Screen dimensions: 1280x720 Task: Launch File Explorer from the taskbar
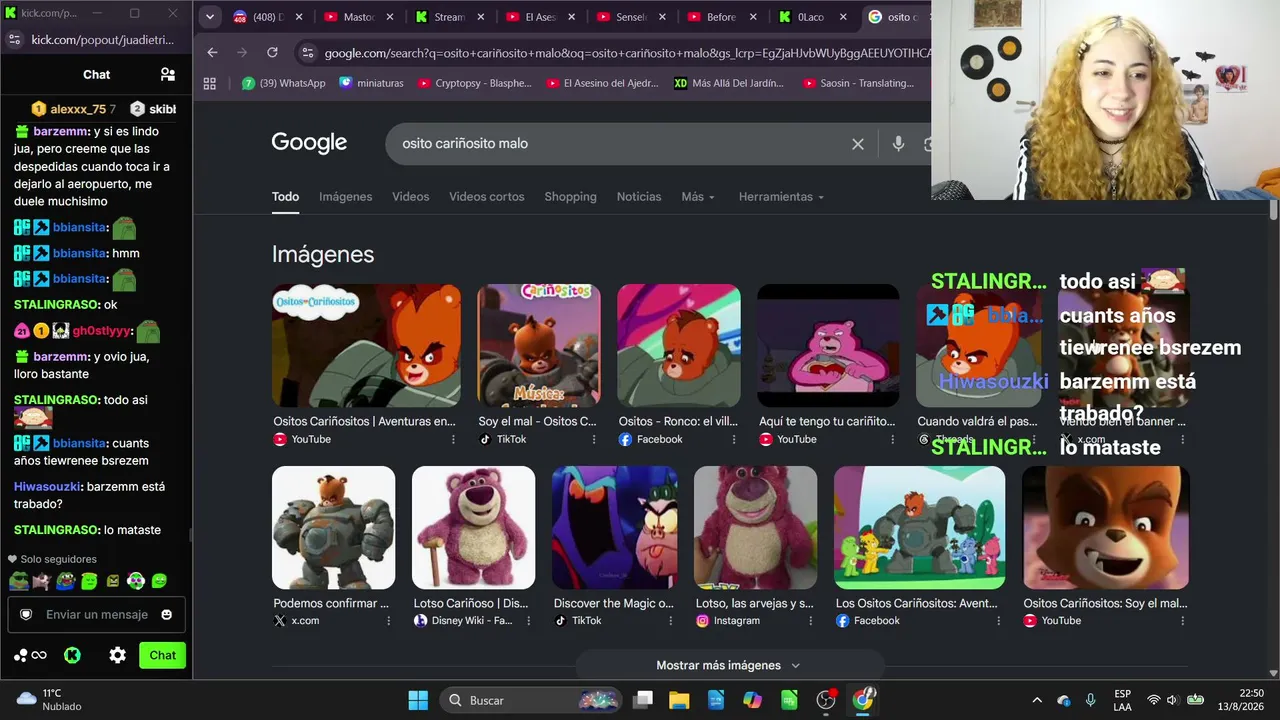coord(679,700)
